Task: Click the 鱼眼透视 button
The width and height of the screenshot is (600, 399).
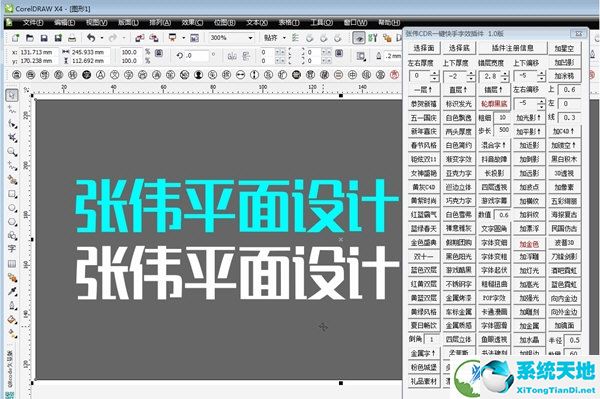Action: tap(494, 340)
